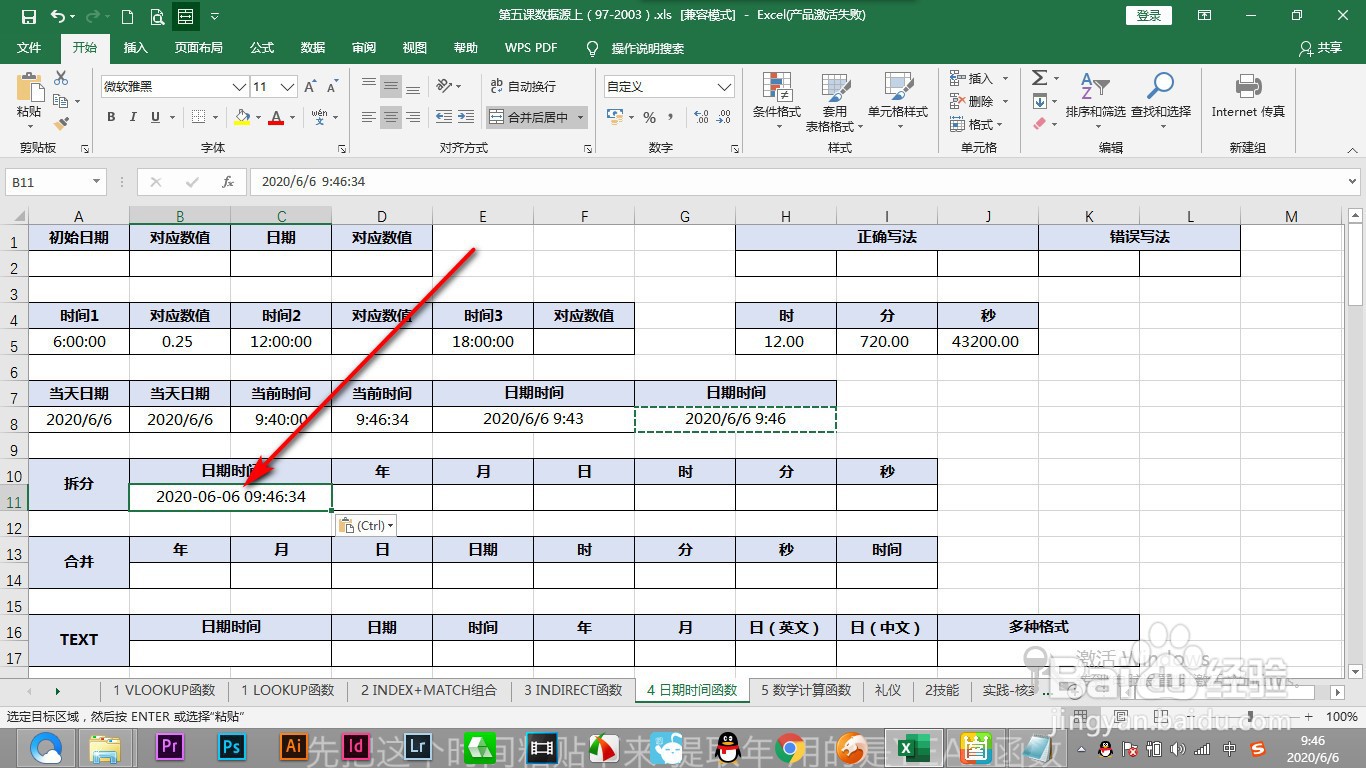Click the 登录 sign-in button
The width and height of the screenshot is (1366, 768).
[x=1149, y=15]
